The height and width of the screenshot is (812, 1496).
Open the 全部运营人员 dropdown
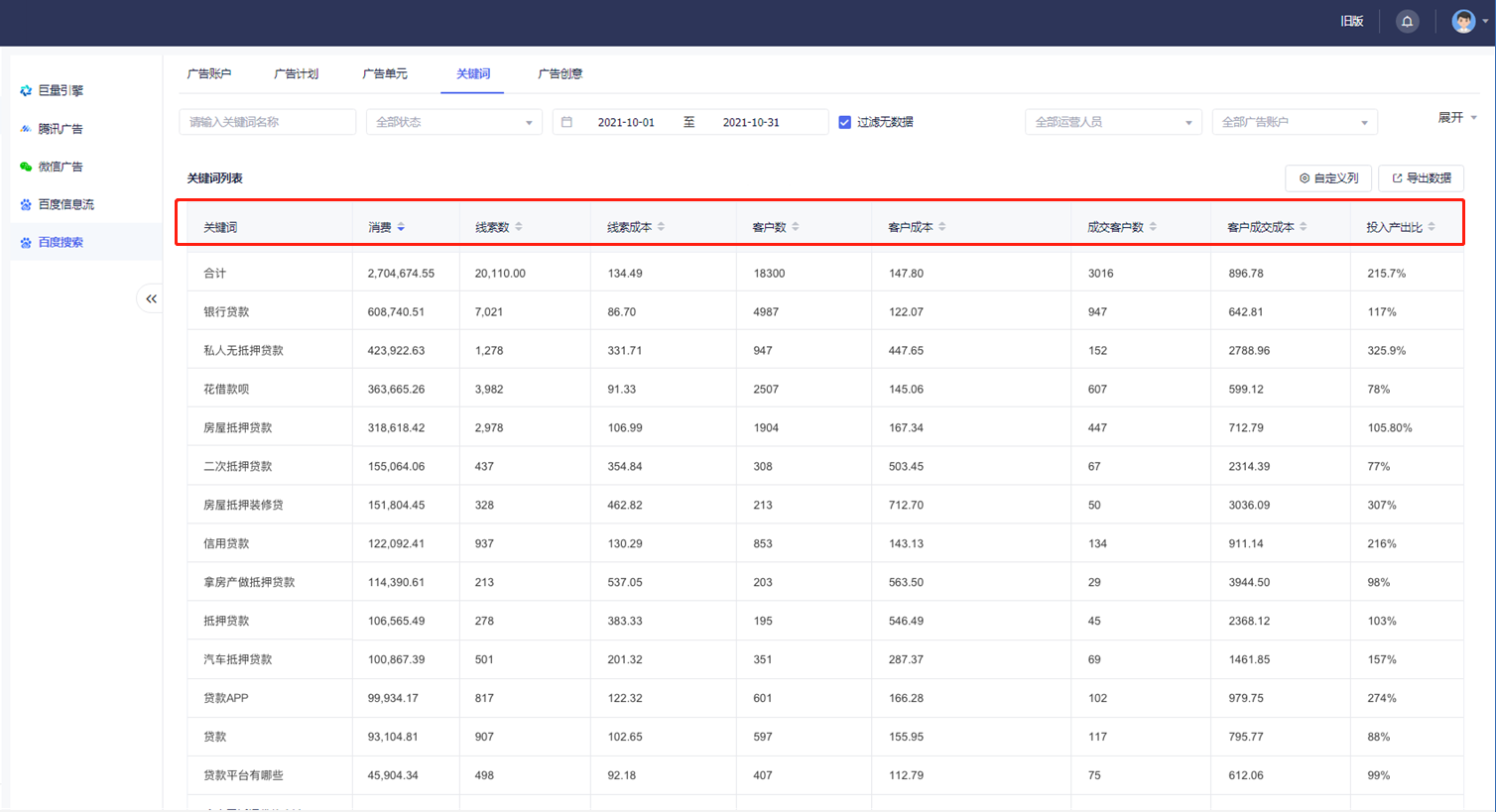[x=1114, y=122]
